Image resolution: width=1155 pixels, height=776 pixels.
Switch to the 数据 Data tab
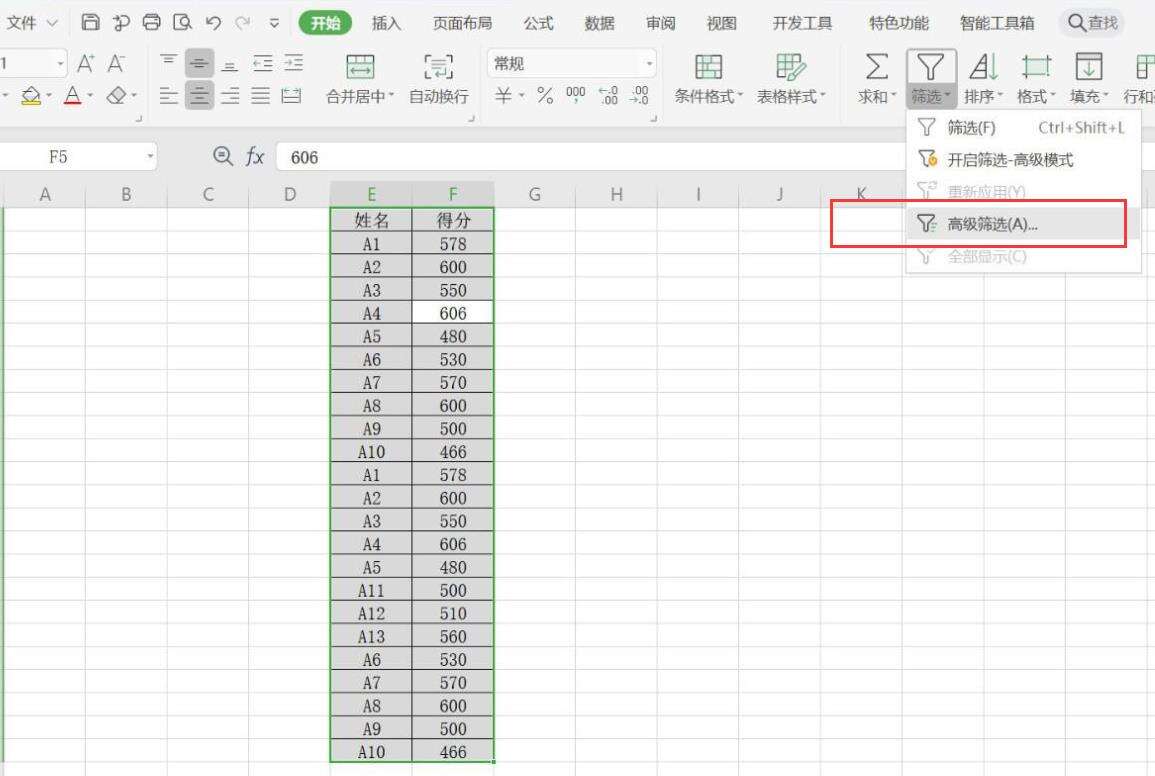pos(600,23)
